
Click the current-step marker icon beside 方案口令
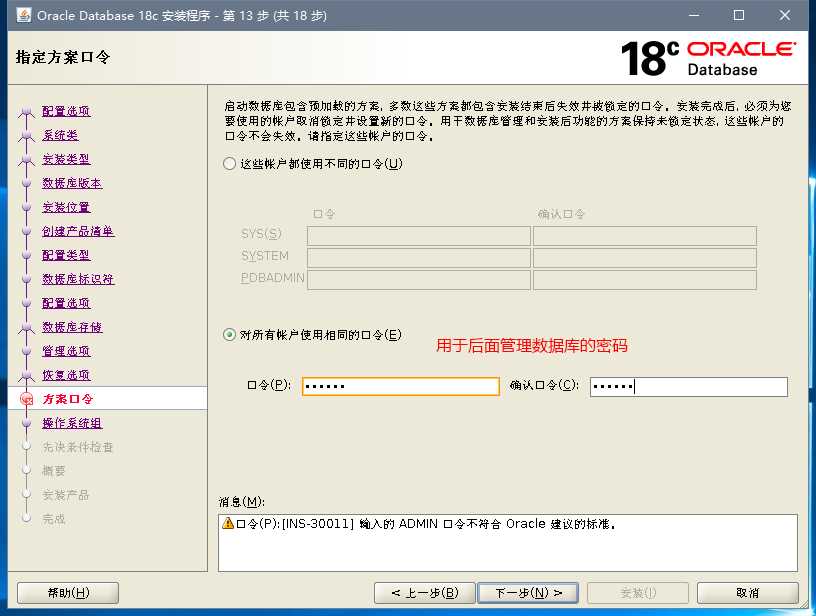(27, 399)
